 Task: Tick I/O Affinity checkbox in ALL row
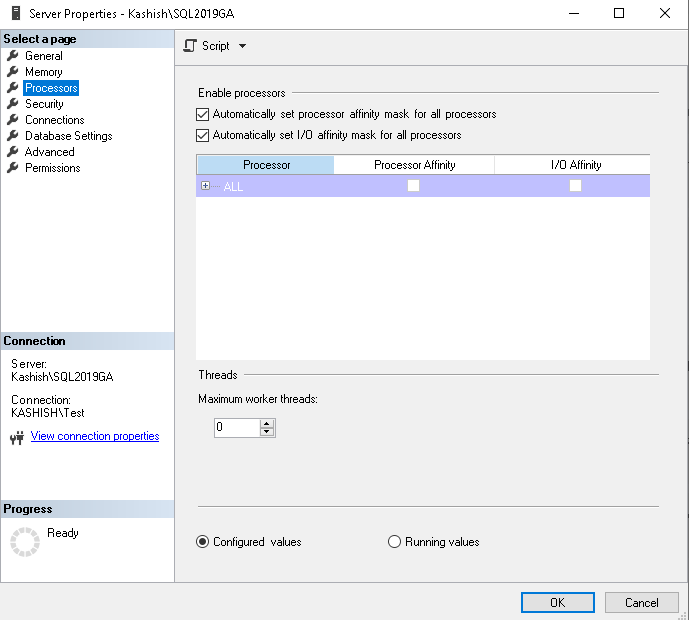[x=575, y=185]
